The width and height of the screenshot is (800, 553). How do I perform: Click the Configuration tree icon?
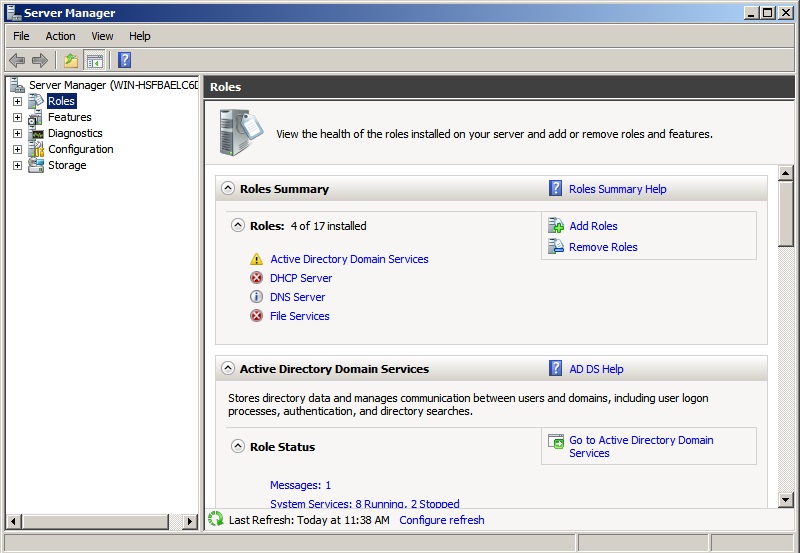pos(36,149)
